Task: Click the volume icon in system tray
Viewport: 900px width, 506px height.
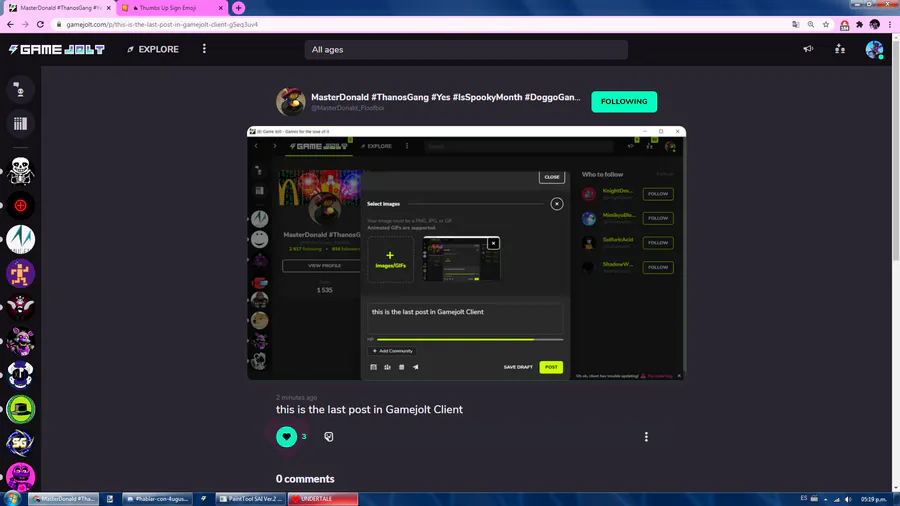Action: pos(848,499)
